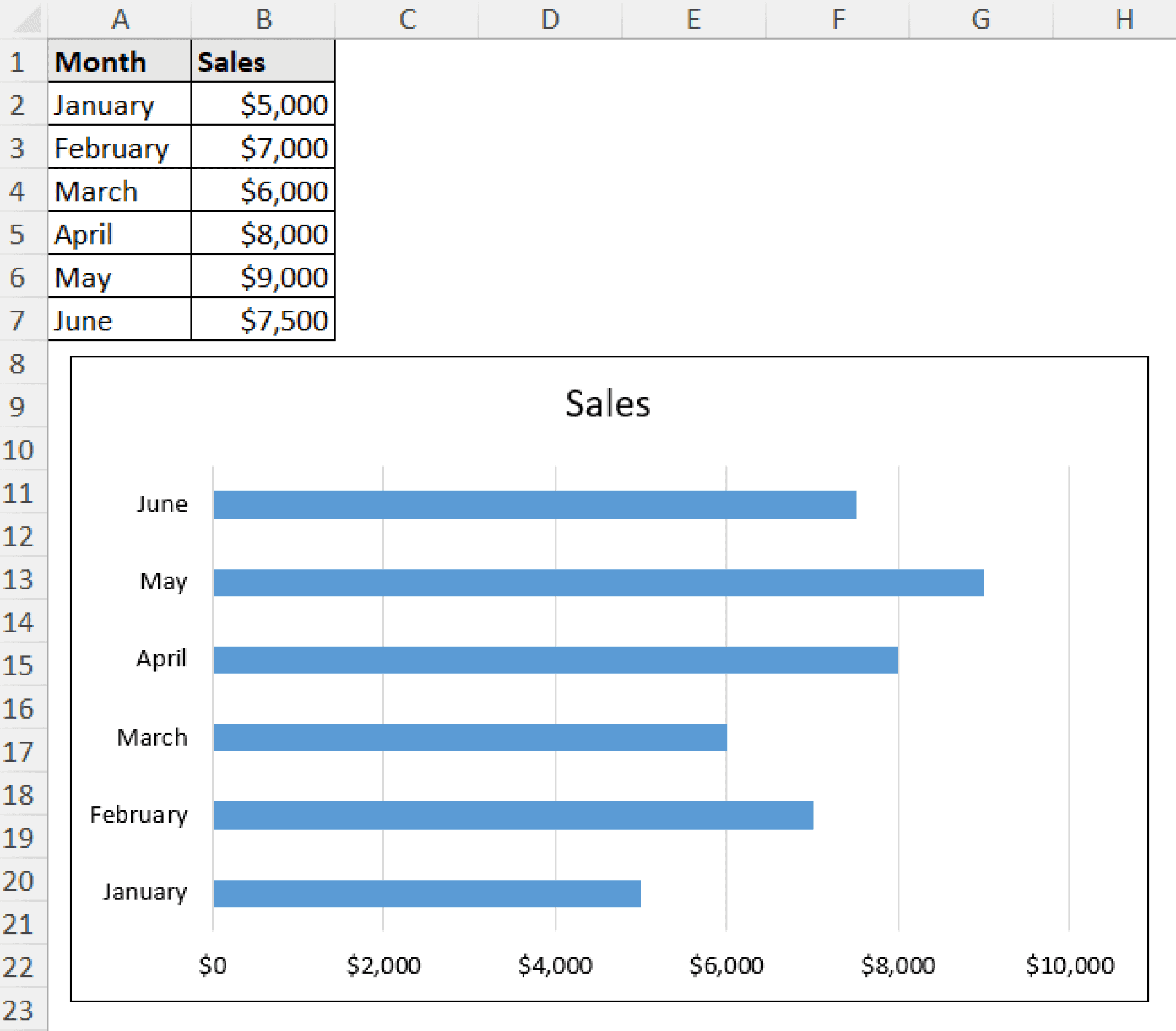Viewport: 1176px width, 1031px height.
Task: Click the June cell in the table
Action: [x=119, y=321]
